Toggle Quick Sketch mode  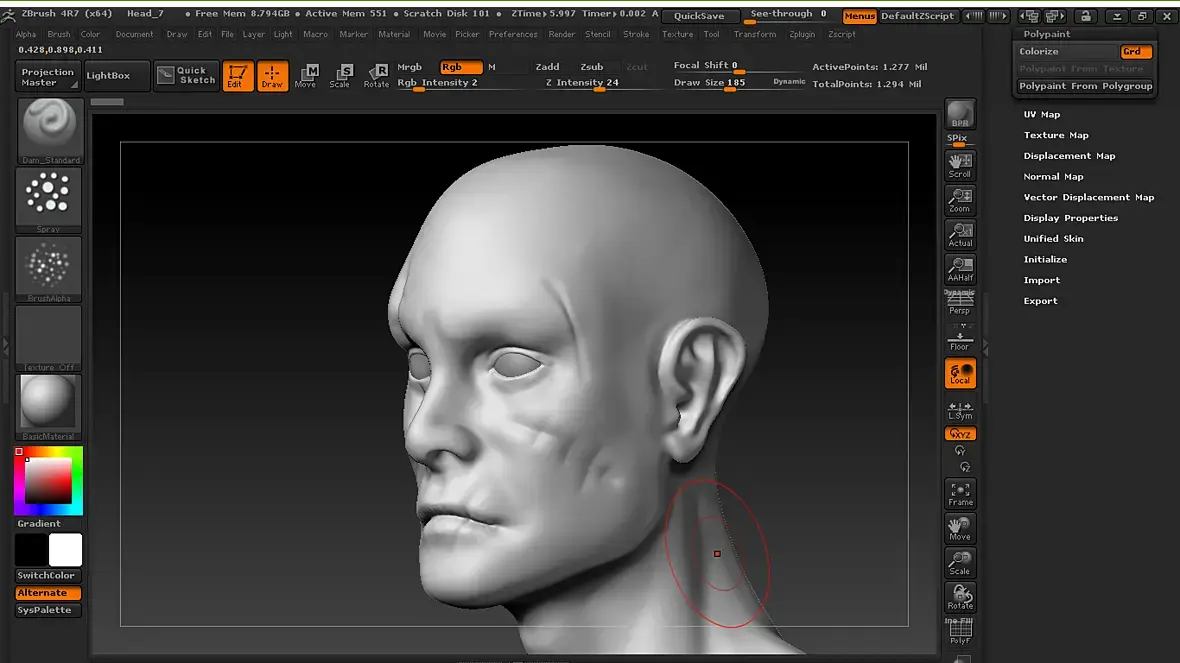tap(187, 75)
